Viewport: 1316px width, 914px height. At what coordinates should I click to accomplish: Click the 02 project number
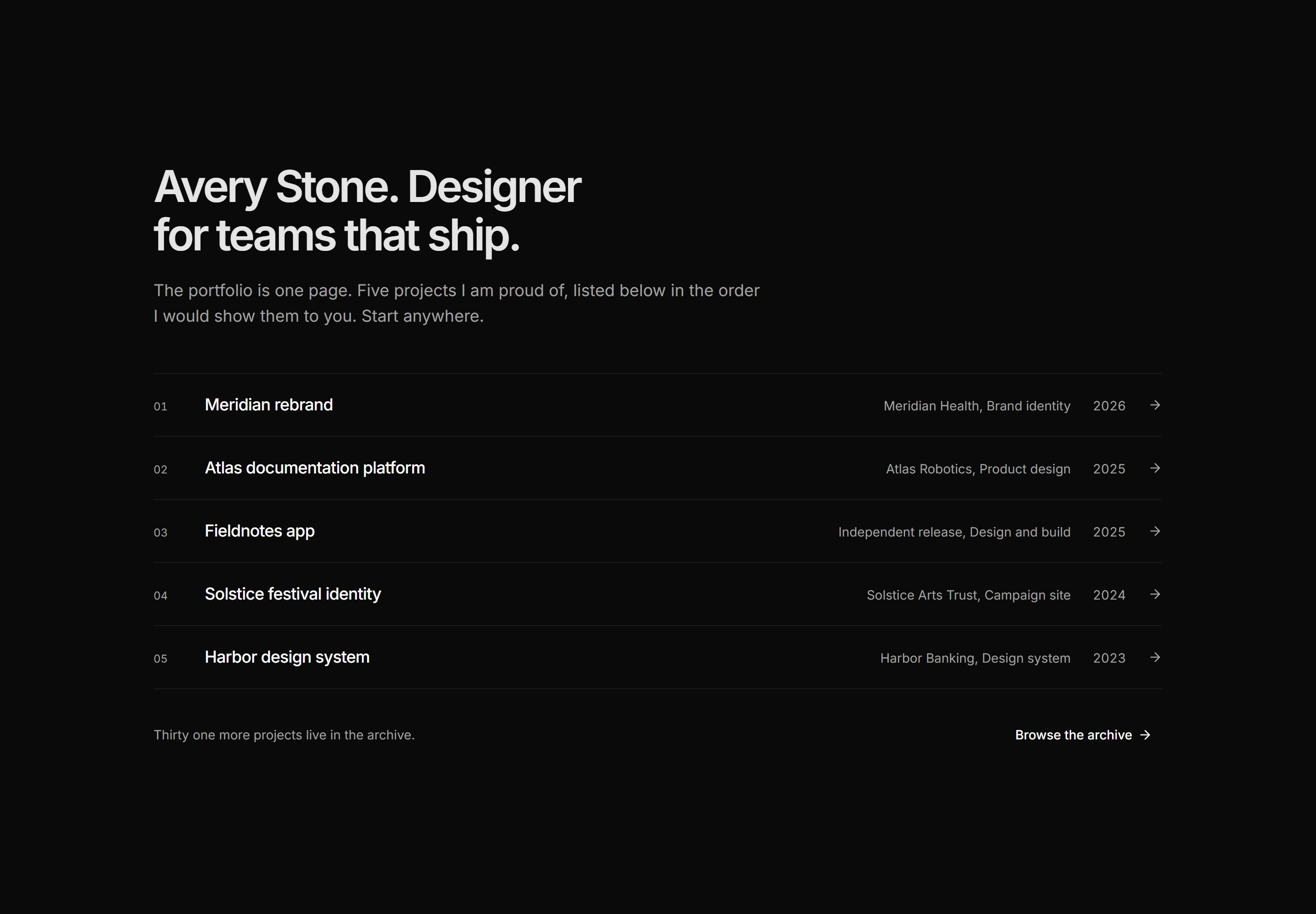click(160, 470)
